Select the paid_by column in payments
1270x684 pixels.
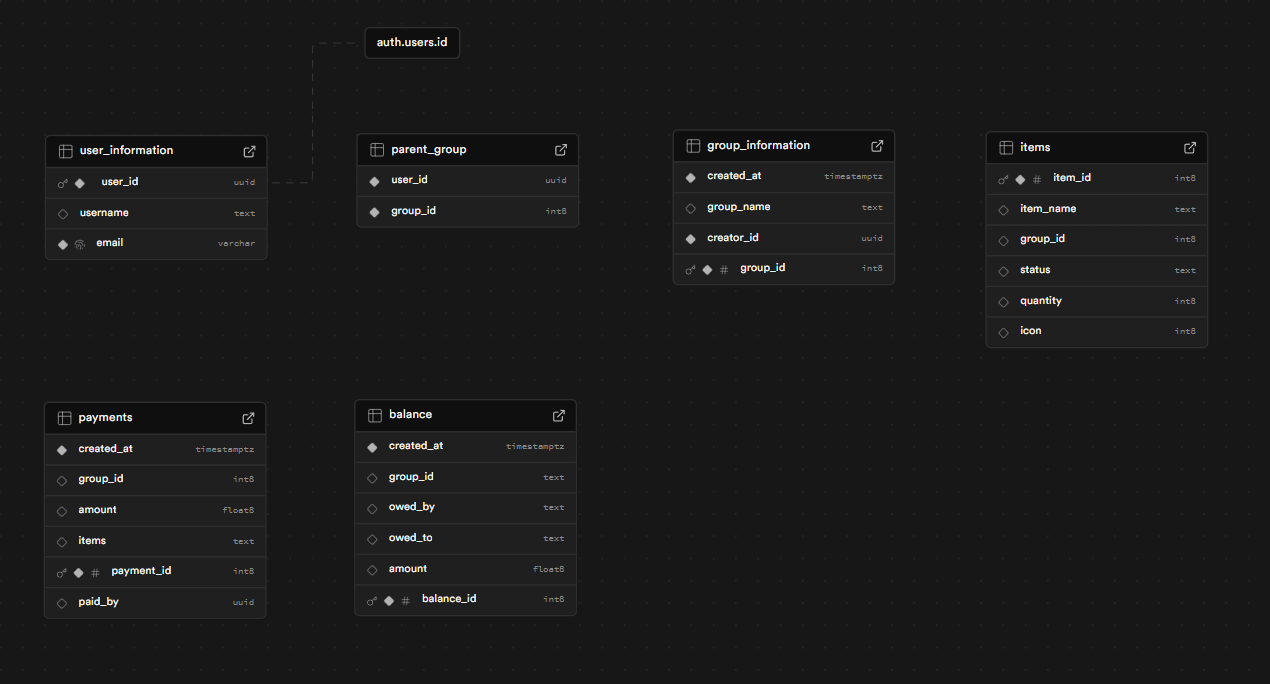[98, 602]
